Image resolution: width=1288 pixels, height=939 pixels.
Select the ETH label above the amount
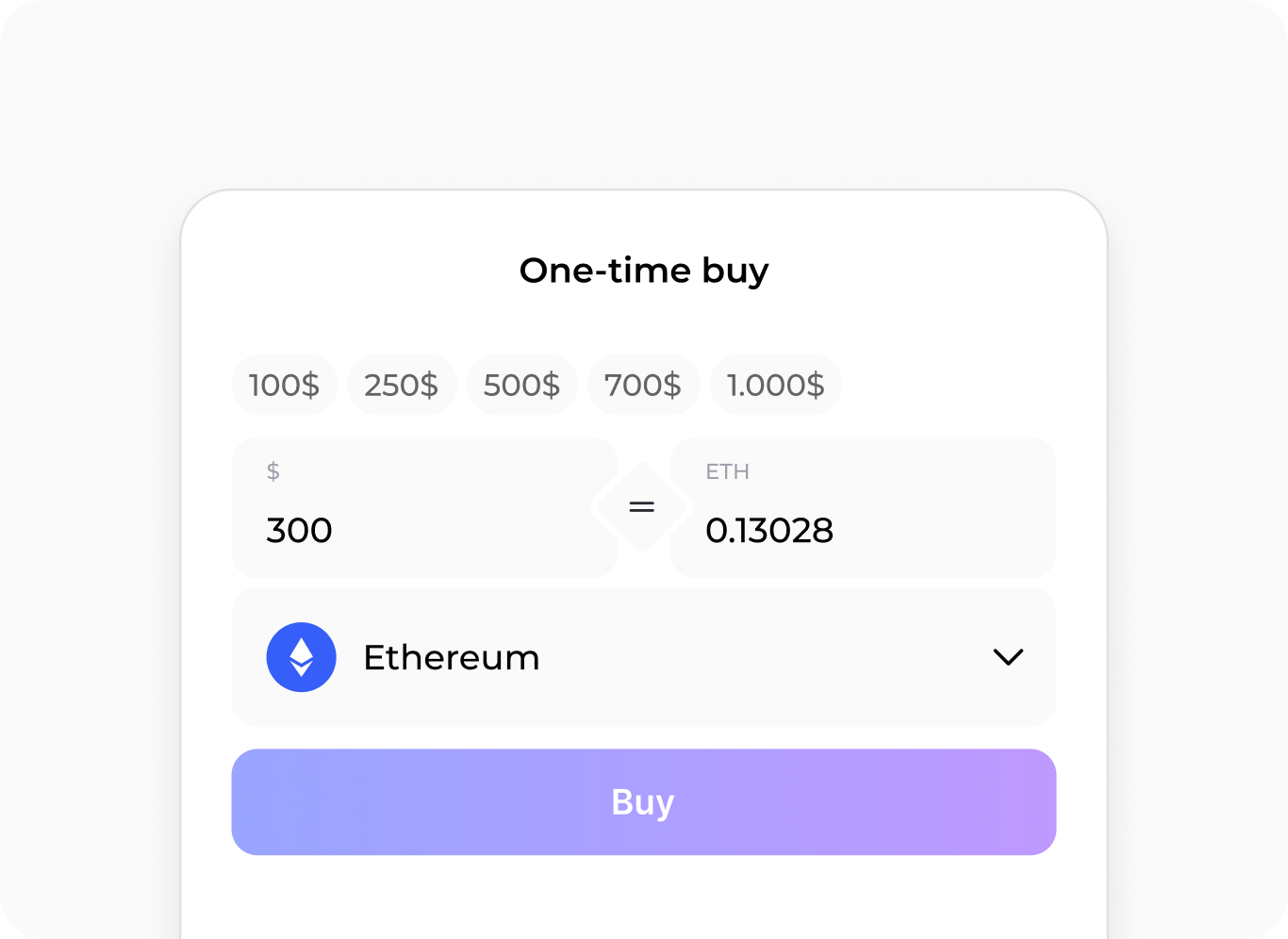727,471
